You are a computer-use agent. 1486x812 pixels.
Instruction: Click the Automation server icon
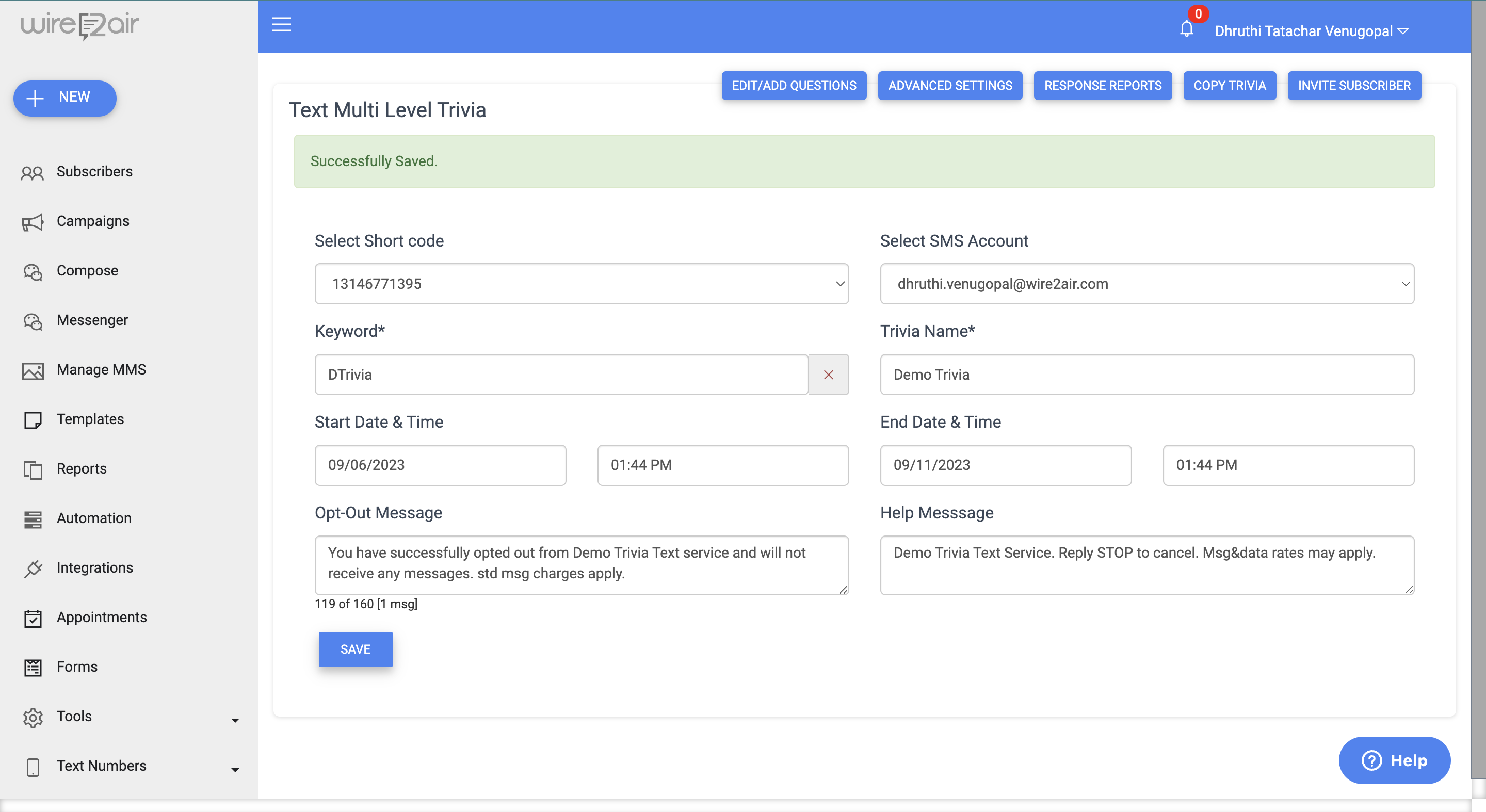(x=33, y=519)
